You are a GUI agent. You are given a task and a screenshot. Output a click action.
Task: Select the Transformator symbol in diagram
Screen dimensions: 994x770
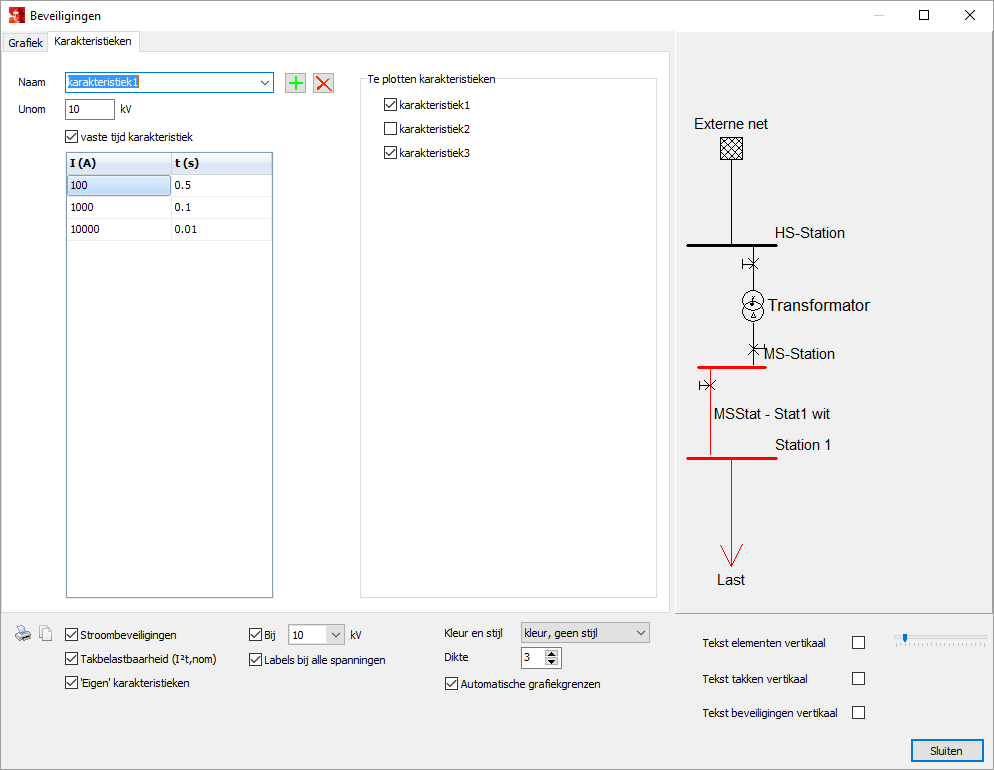coord(752,306)
